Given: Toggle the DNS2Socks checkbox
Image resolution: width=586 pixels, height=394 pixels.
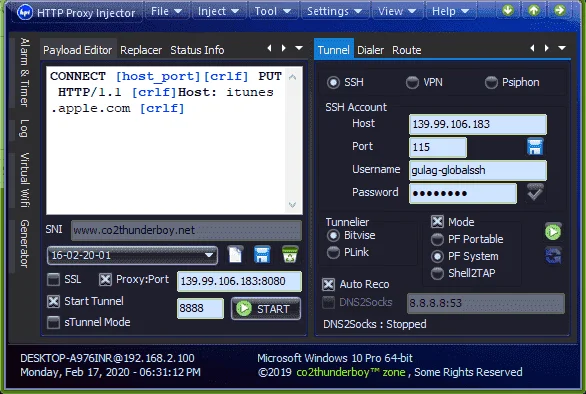Looking at the screenshot, I should pos(329,302).
